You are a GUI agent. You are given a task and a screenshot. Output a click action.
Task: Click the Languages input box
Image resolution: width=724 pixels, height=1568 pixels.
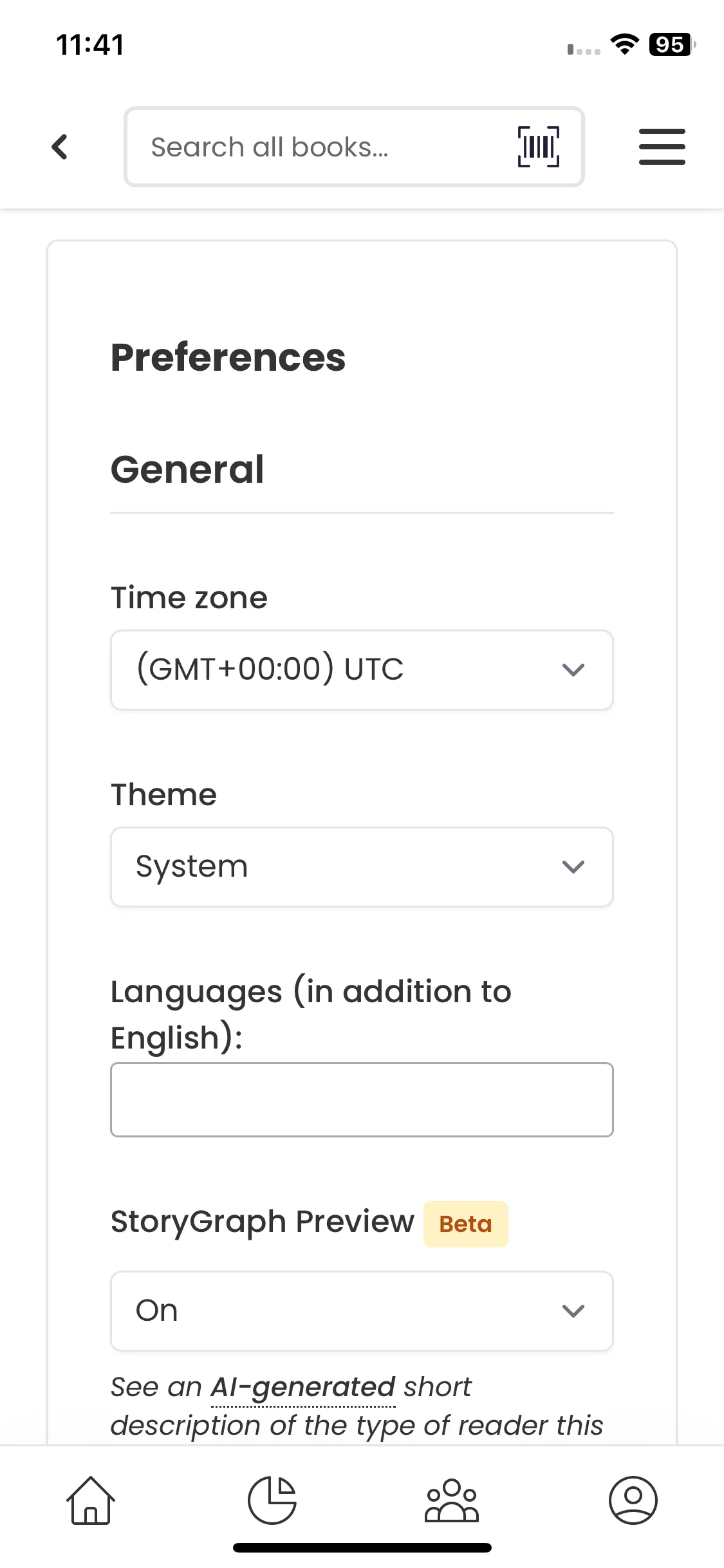pos(362,1099)
